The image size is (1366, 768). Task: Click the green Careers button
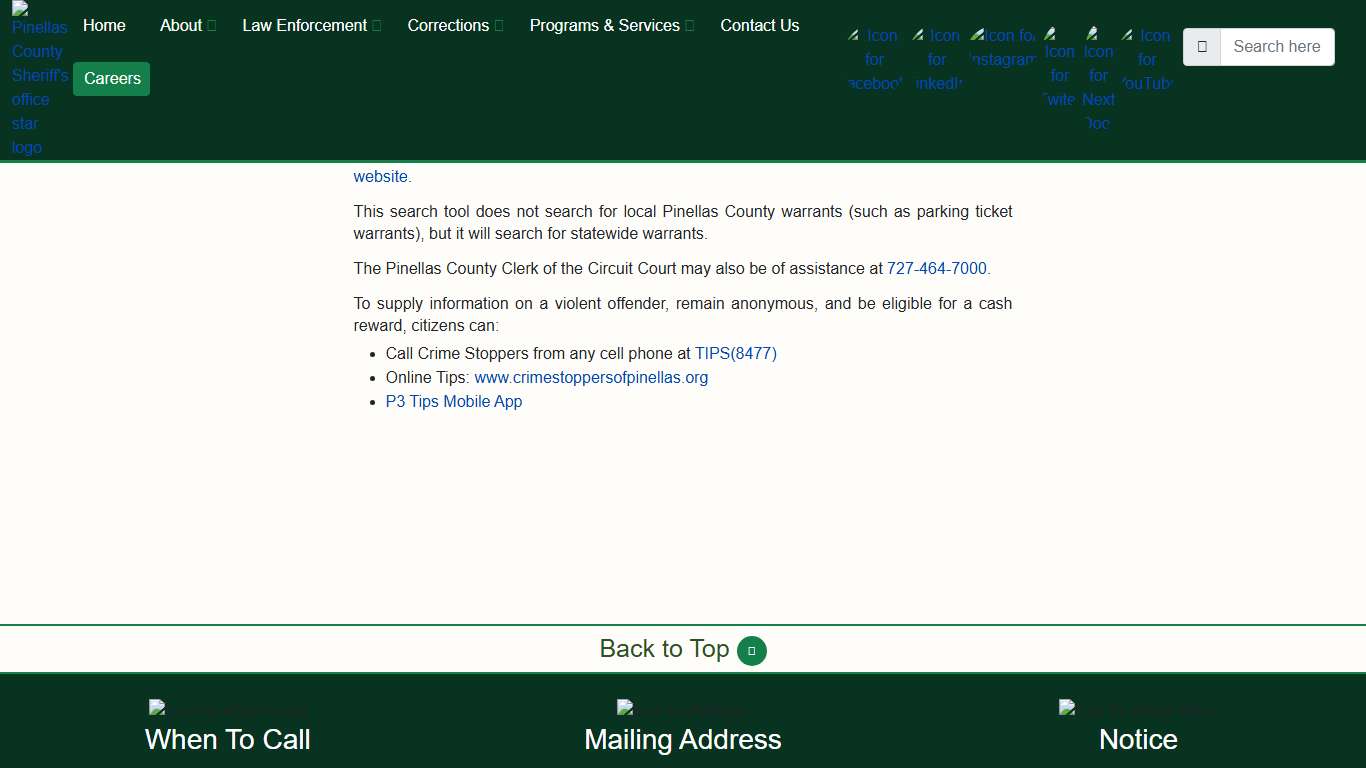click(x=112, y=79)
